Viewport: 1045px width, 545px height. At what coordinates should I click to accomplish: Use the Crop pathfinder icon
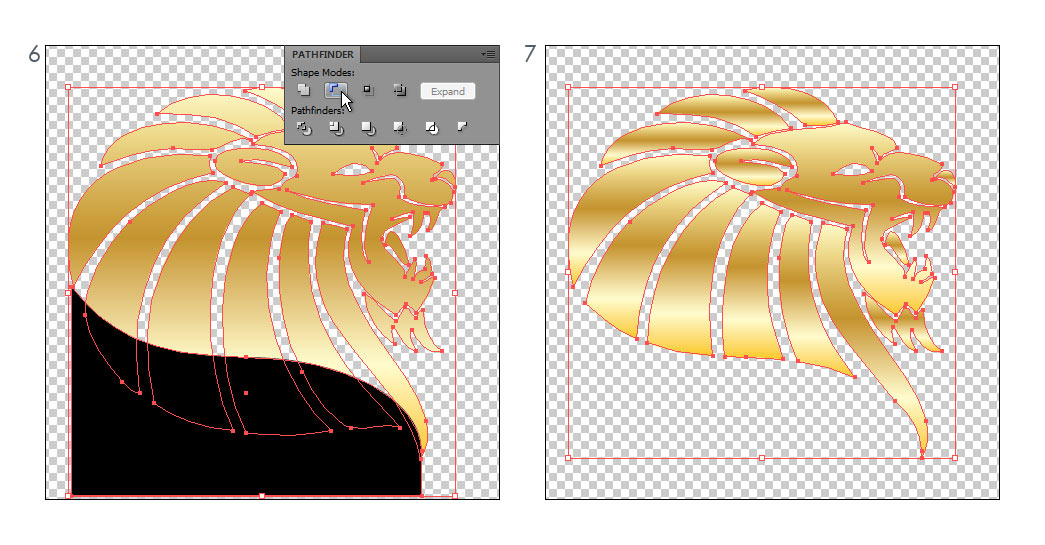click(x=400, y=128)
